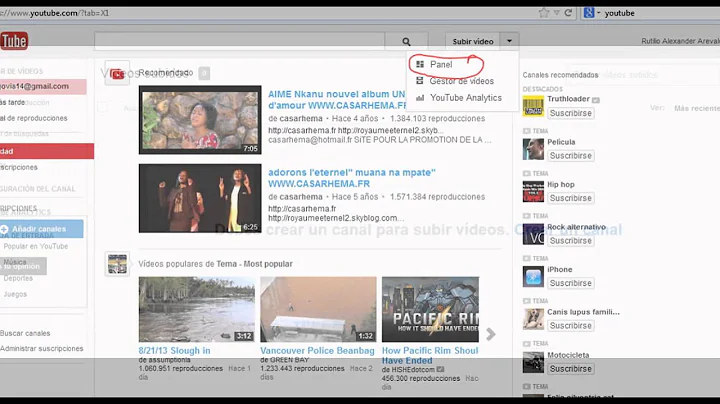The height and width of the screenshot is (404, 720).
Task: Focus the YouTube search input field
Action: [x=239, y=41]
